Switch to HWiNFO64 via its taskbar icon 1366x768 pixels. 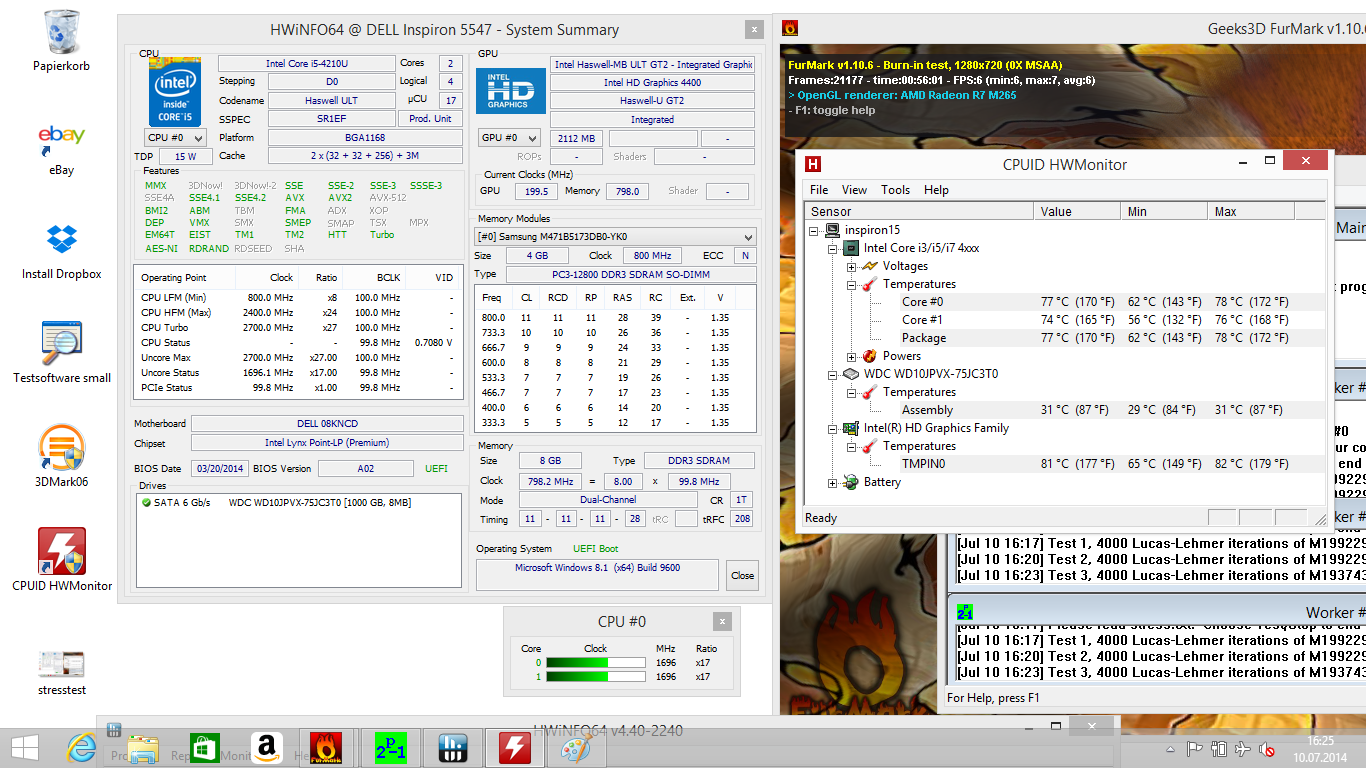tap(453, 748)
